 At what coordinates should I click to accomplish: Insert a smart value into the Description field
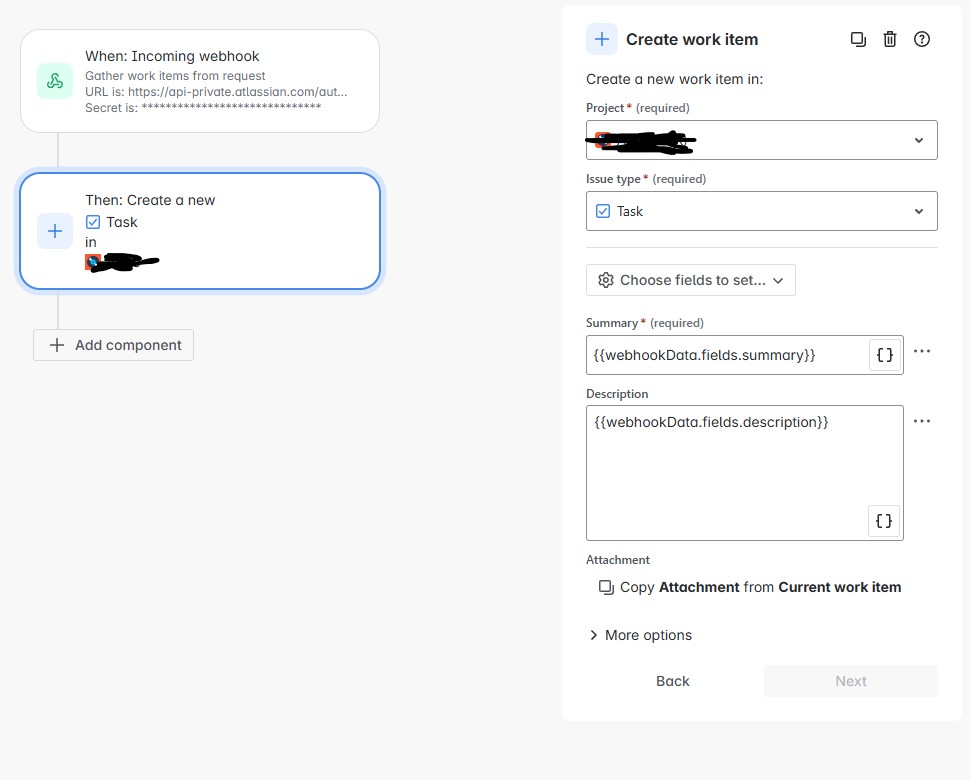884,520
